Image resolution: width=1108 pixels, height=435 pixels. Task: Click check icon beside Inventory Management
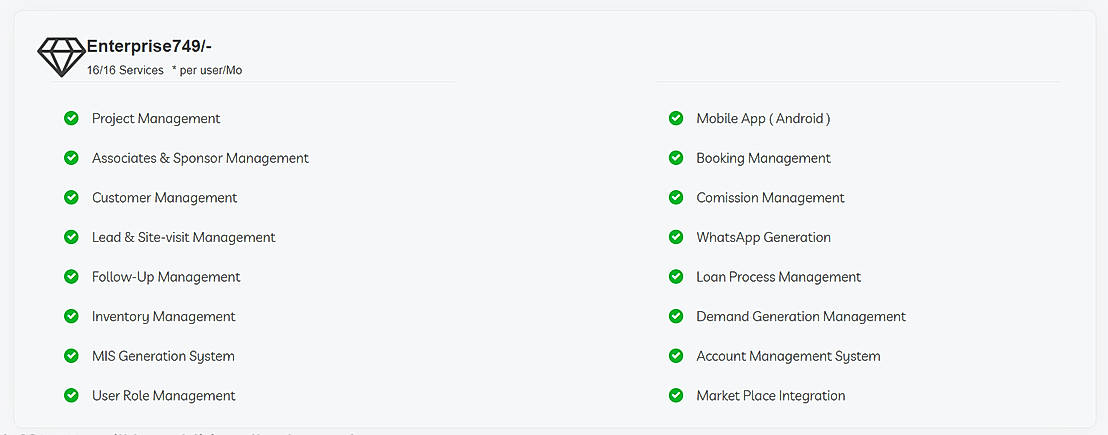(x=71, y=316)
